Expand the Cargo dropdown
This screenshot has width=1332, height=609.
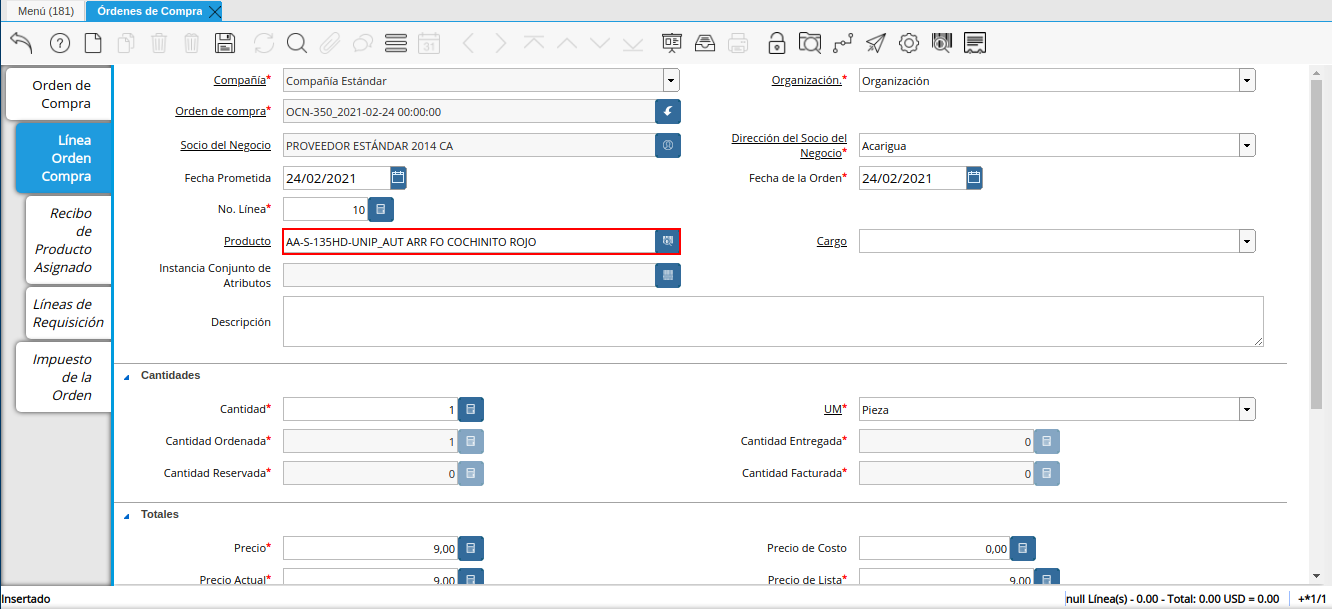(1247, 241)
